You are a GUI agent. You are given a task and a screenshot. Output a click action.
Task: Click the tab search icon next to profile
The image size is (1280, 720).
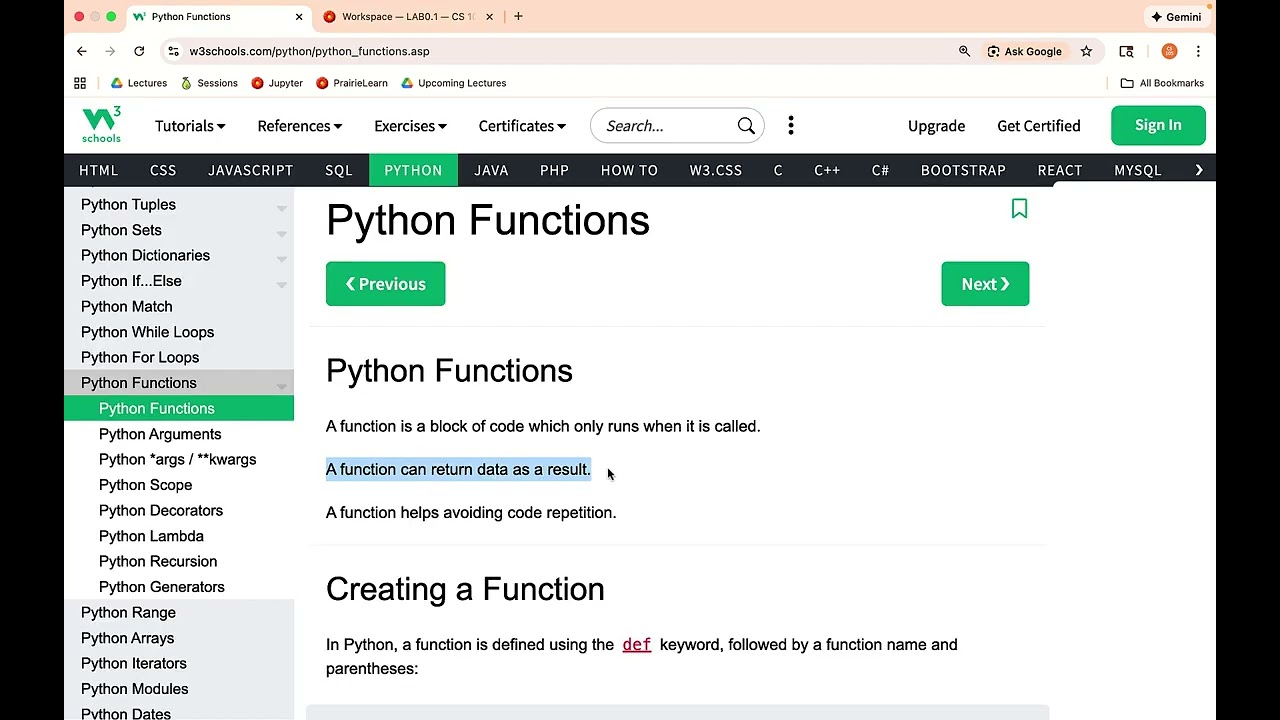pos(1126,51)
